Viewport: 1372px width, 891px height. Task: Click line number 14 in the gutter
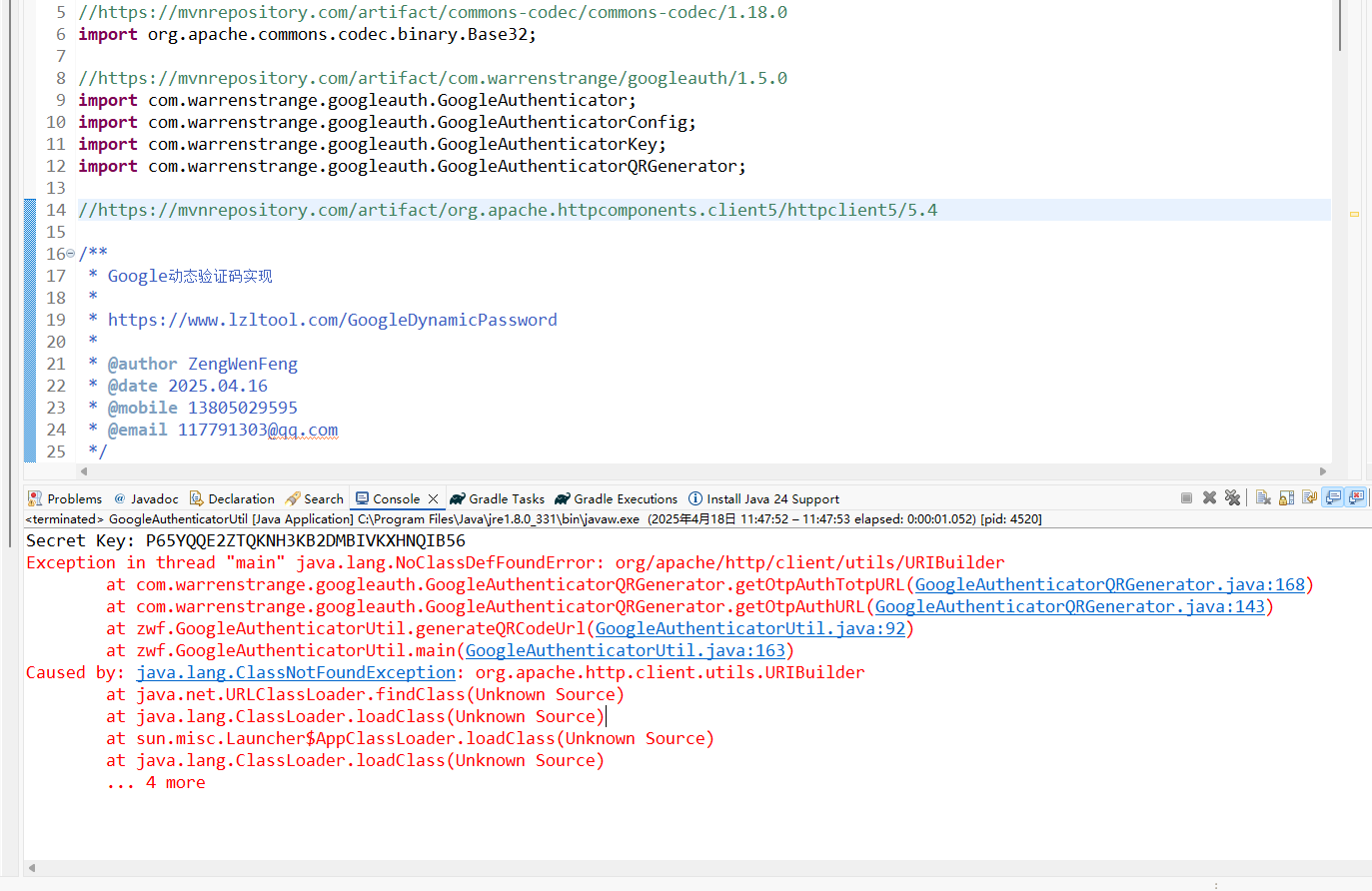tap(56, 210)
